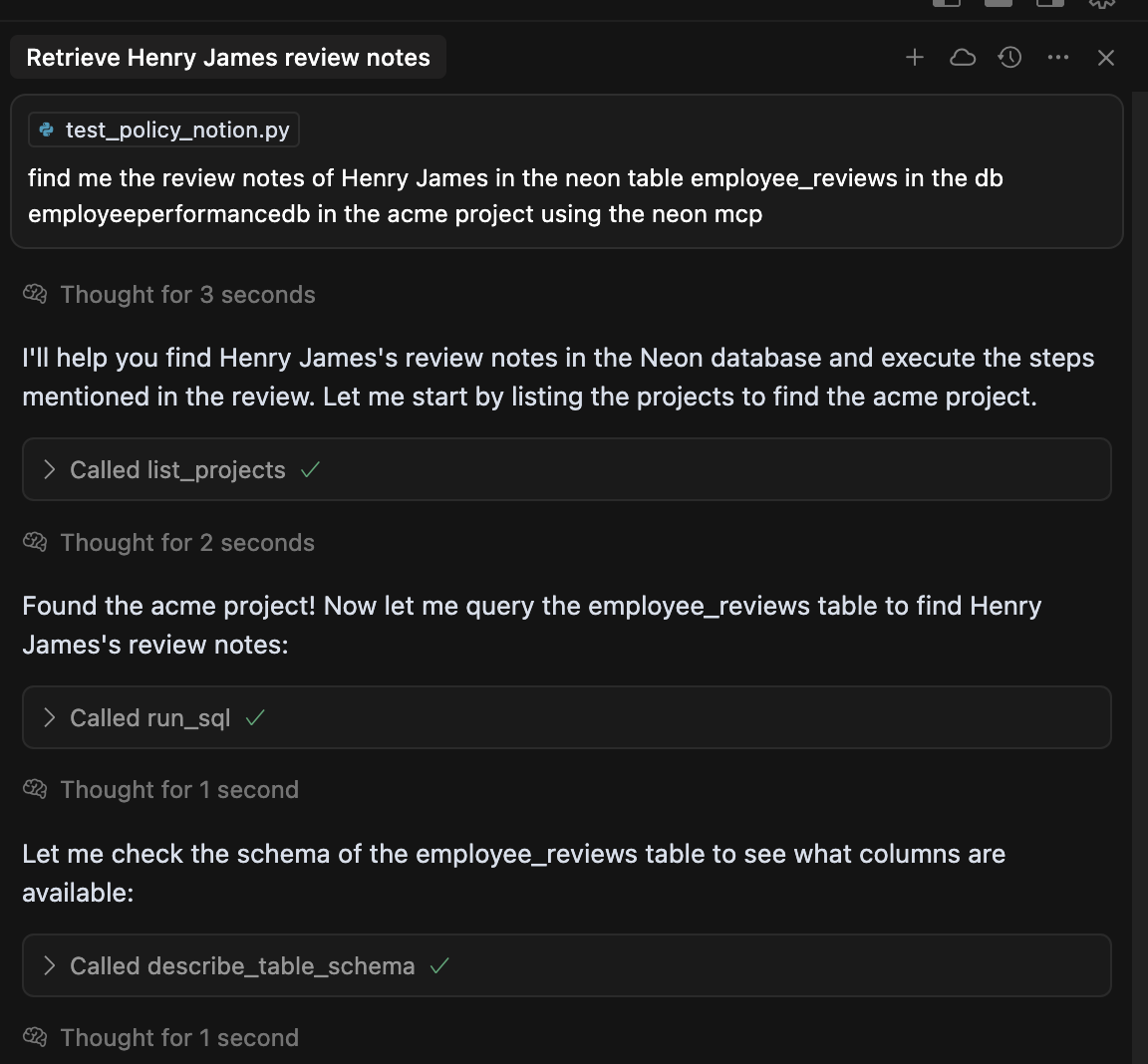Viewport: 1148px width, 1064px height.
Task: Expand the Thought for 3 seconds section
Action: coord(187,294)
